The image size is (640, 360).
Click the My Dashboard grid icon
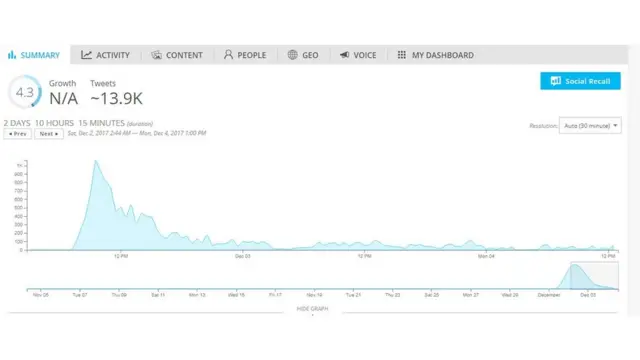click(402, 55)
